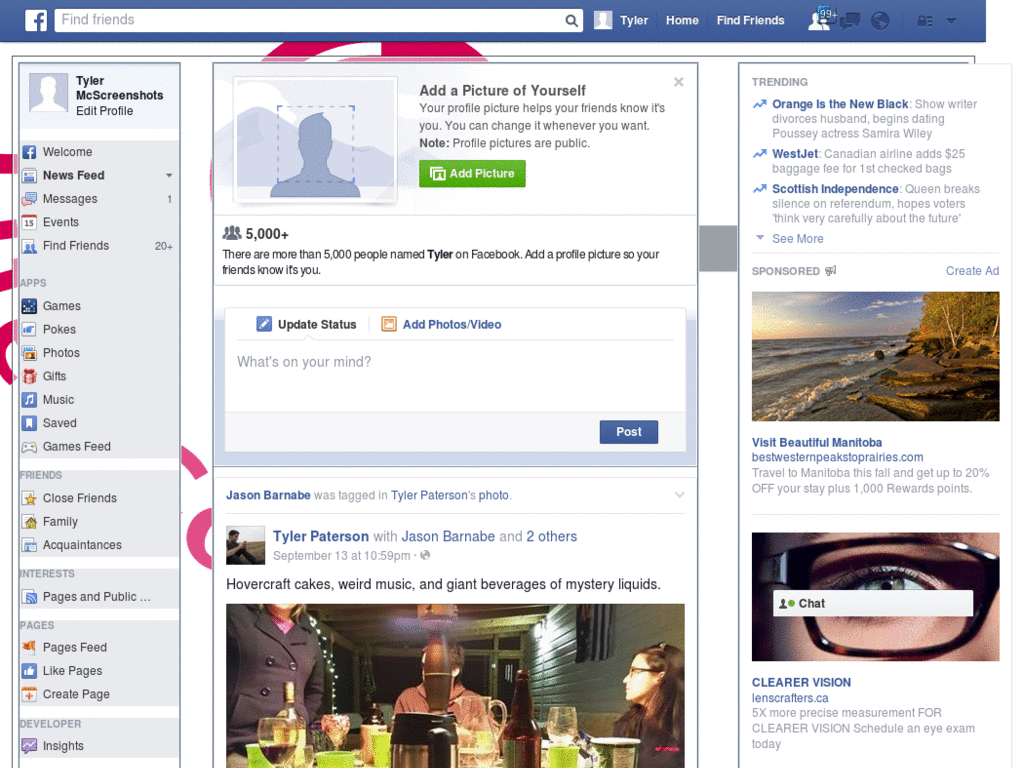Open the 2 others tagged link

click(552, 537)
